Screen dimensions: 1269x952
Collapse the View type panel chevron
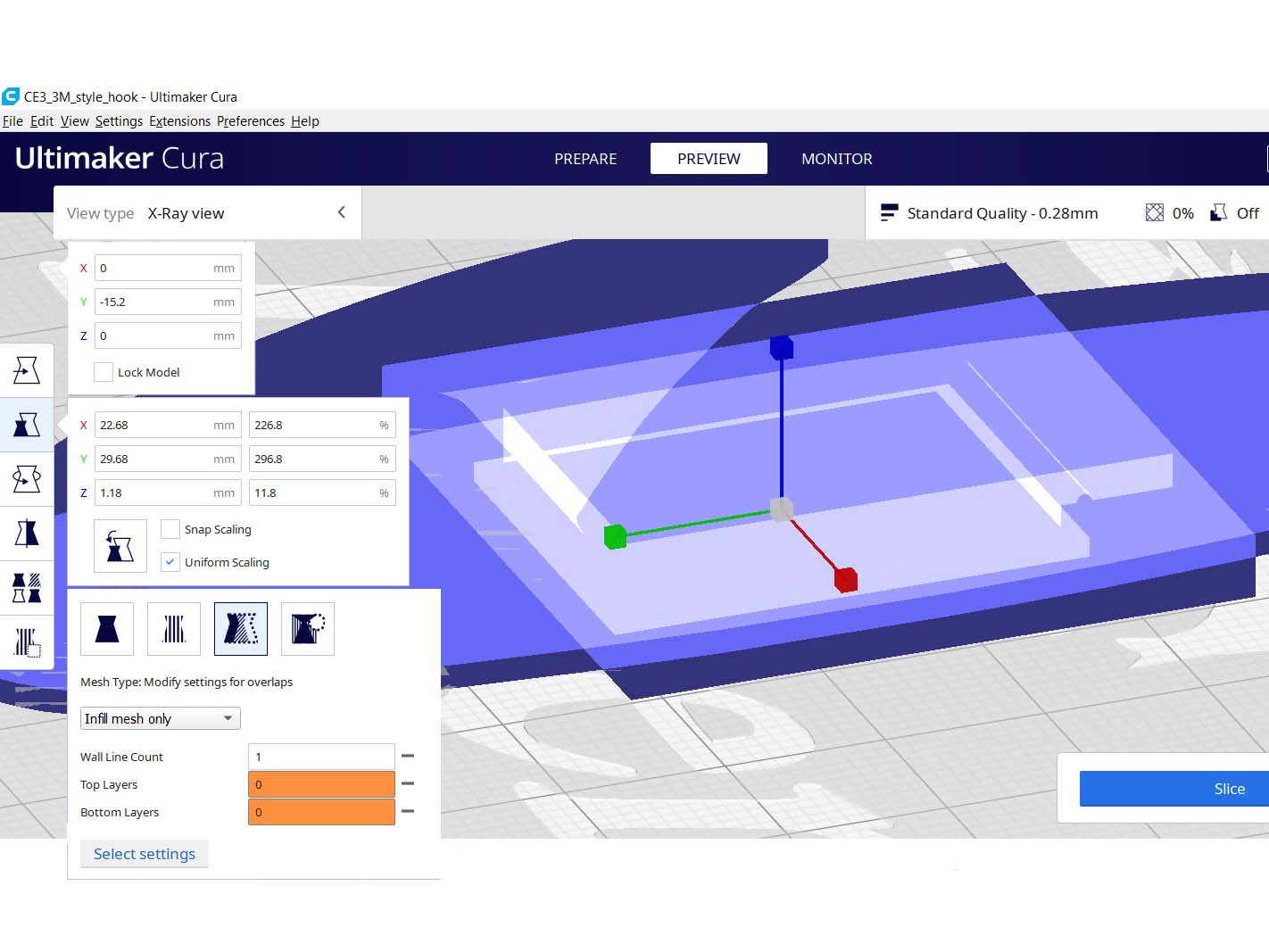tap(341, 212)
